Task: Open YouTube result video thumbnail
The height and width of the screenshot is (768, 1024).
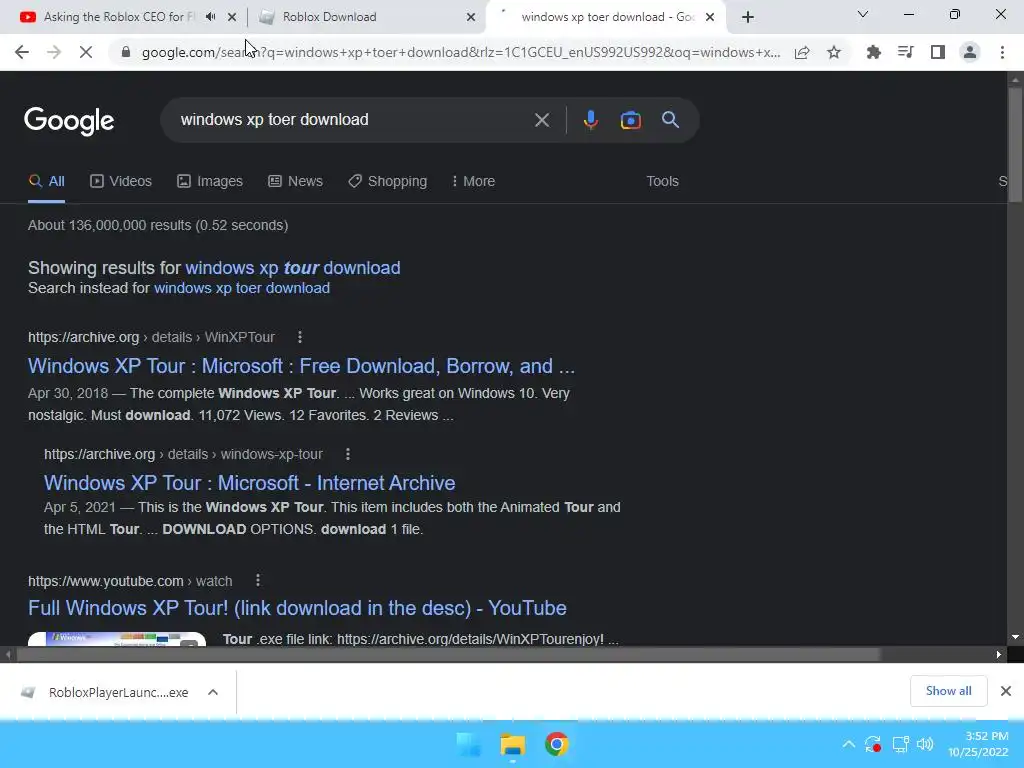Action: 117,639
